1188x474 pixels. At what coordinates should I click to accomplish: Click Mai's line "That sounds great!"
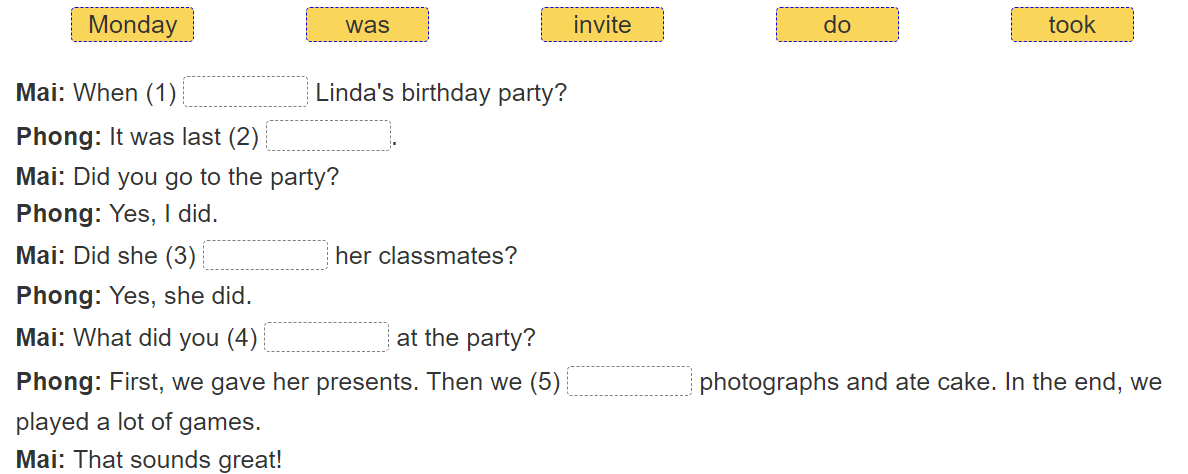point(178,460)
